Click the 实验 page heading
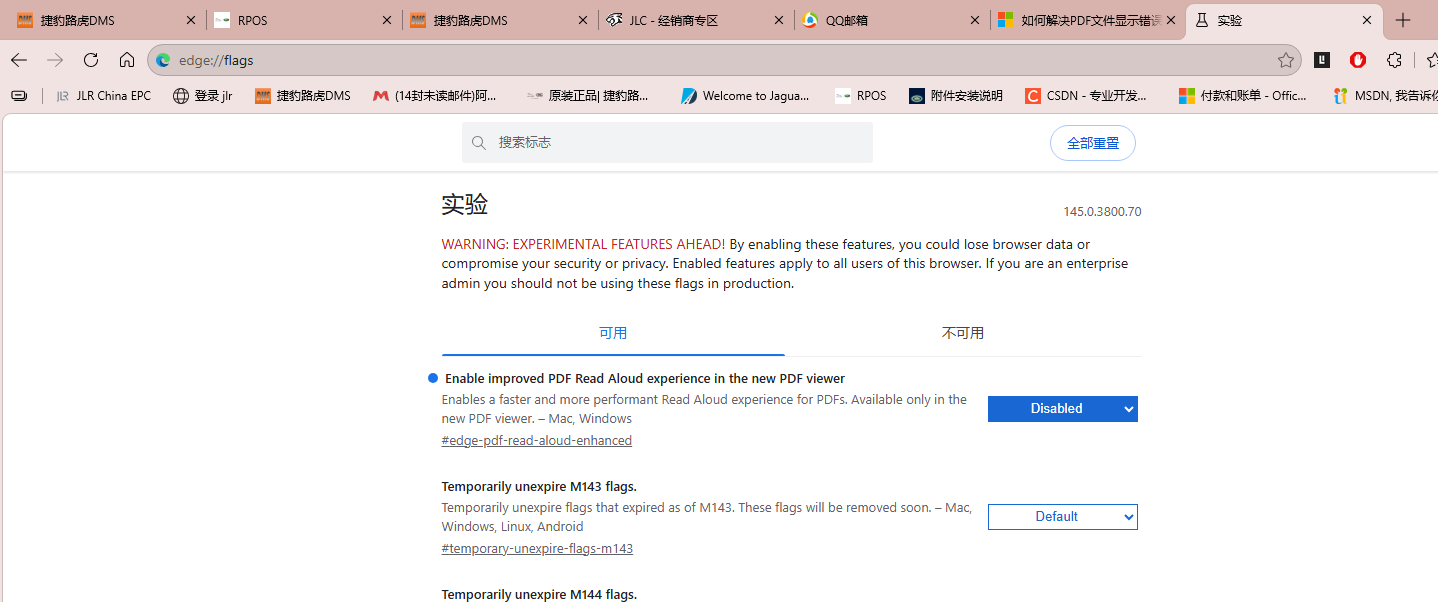Screen dimensions: 1438x602 (465, 204)
